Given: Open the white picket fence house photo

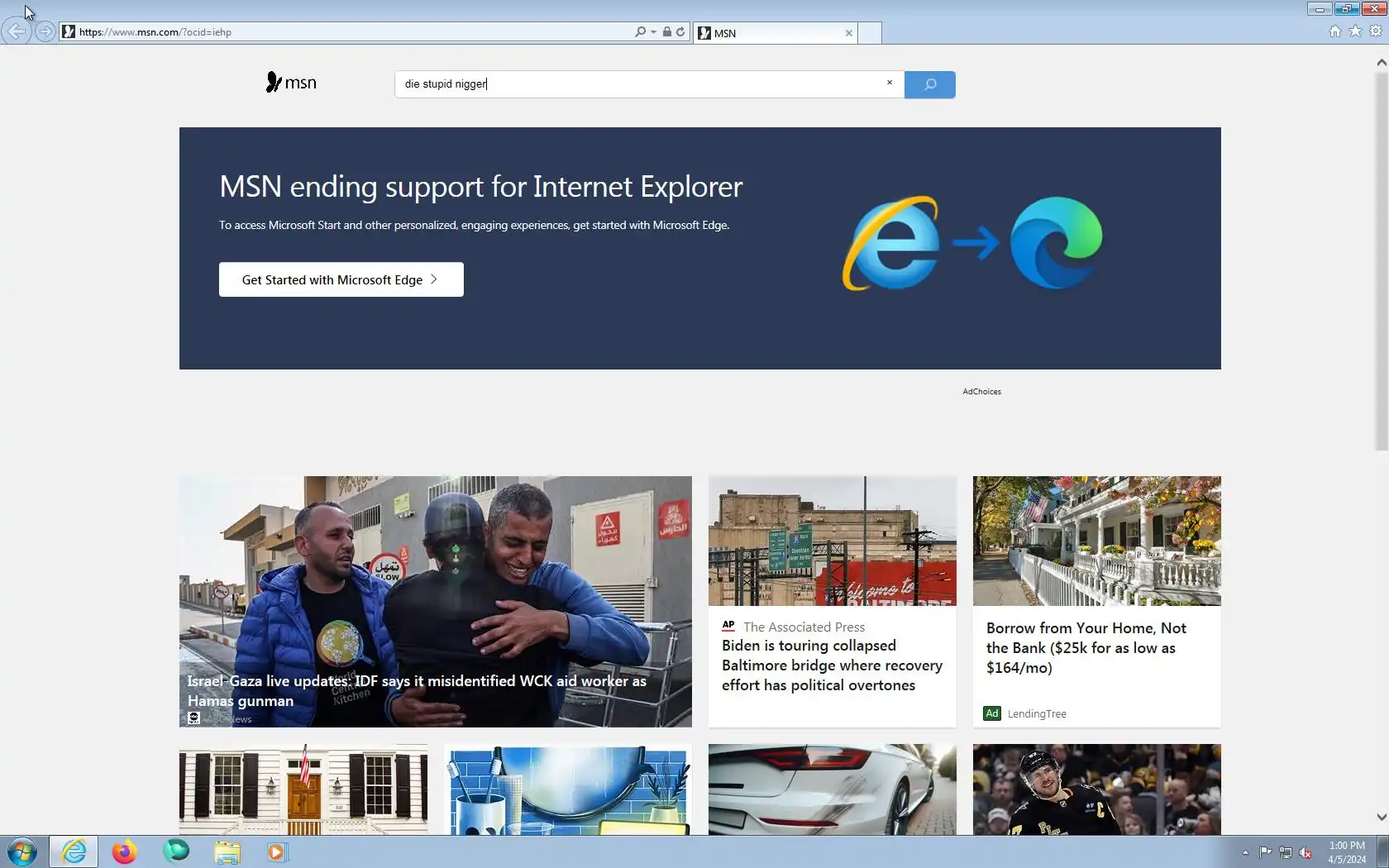Looking at the screenshot, I should [1097, 541].
